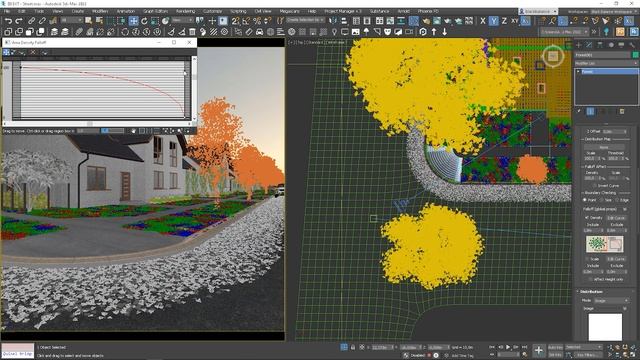
Task: Activate the Select and Move tool
Action: tap(133, 21)
